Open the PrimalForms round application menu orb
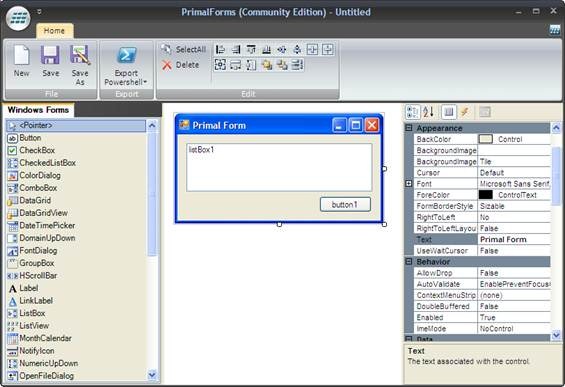Image resolution: width=565 pixels, height=387 pixels. click(18, 17)
